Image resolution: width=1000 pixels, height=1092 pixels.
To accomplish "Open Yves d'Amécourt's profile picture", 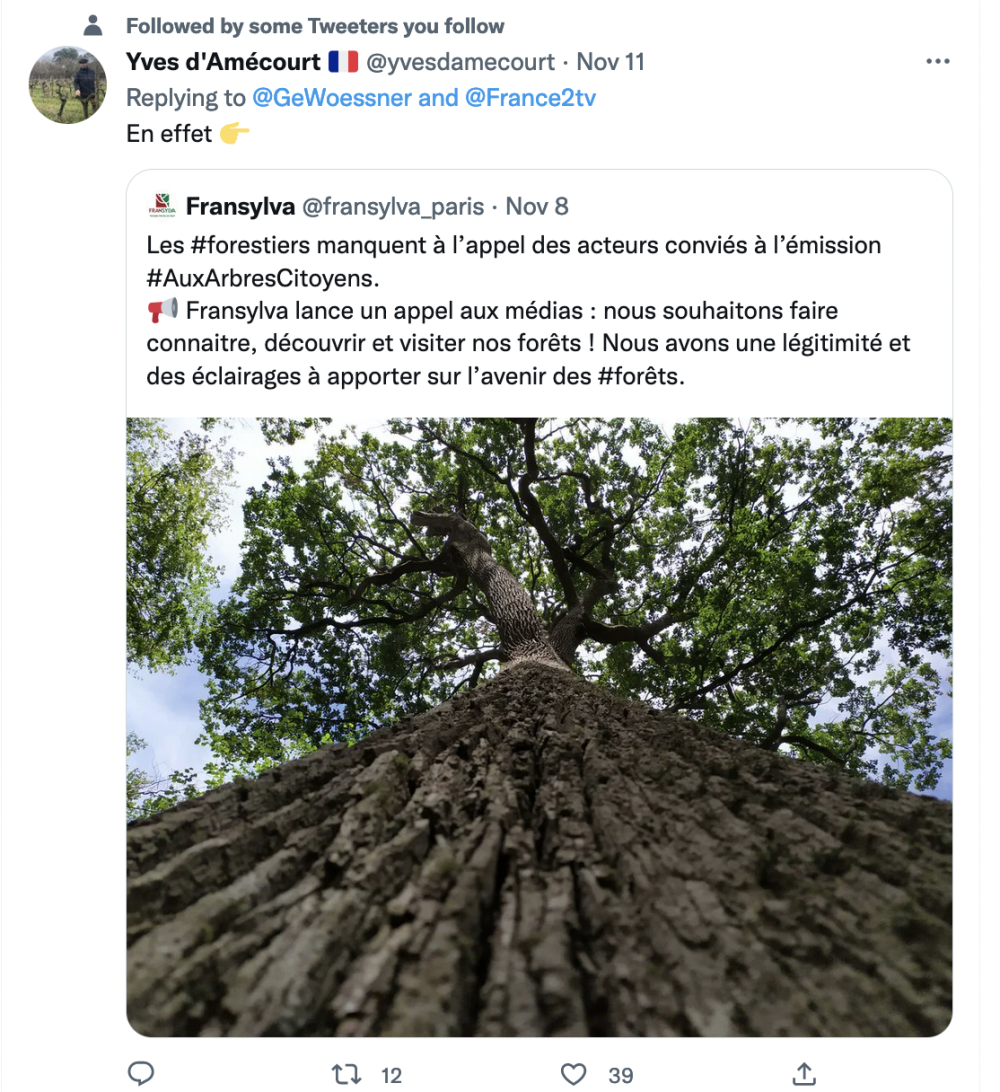I will tap(68, 85).
